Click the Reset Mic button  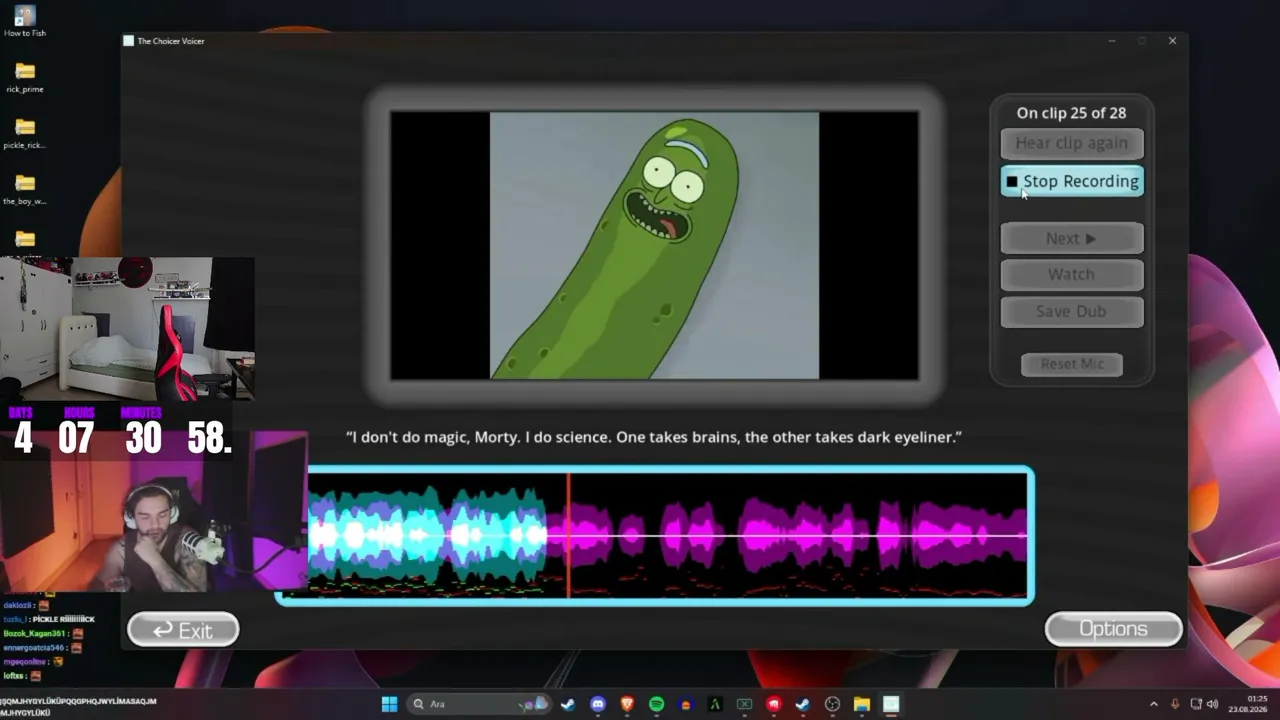(x=1072, y=364)
